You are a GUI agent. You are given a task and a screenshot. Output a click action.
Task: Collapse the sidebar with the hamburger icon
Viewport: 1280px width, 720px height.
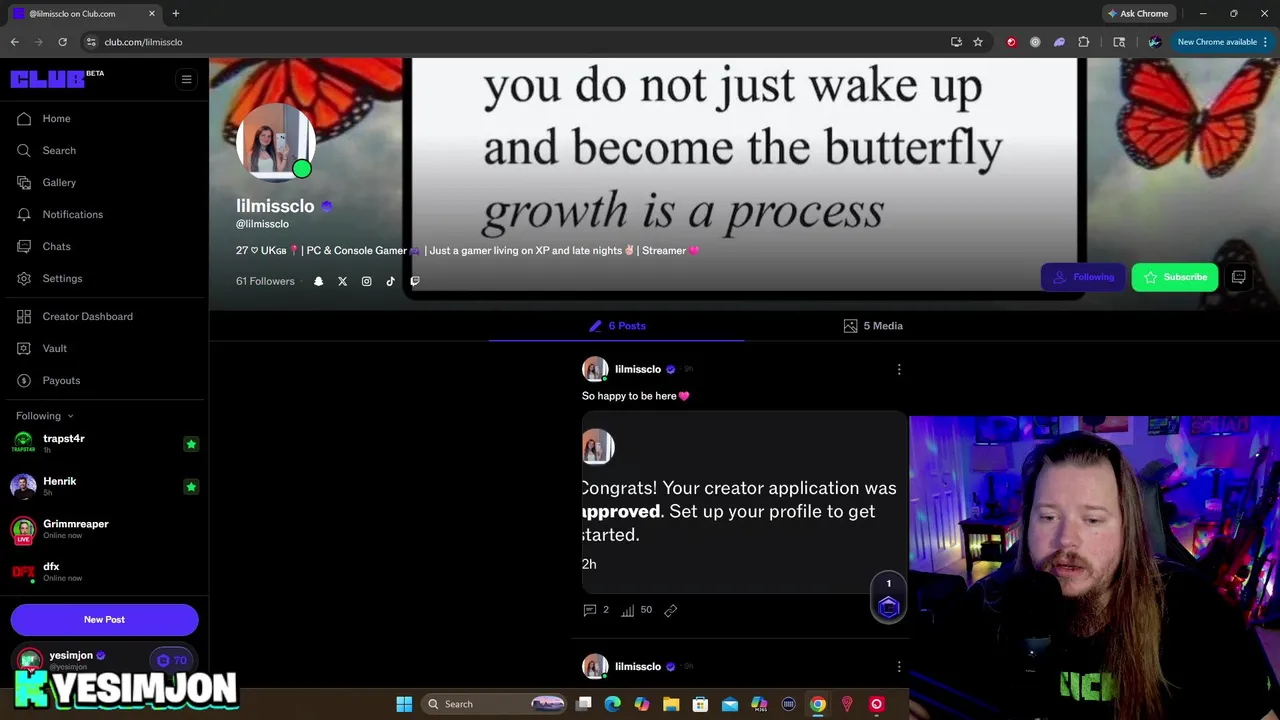186,79
